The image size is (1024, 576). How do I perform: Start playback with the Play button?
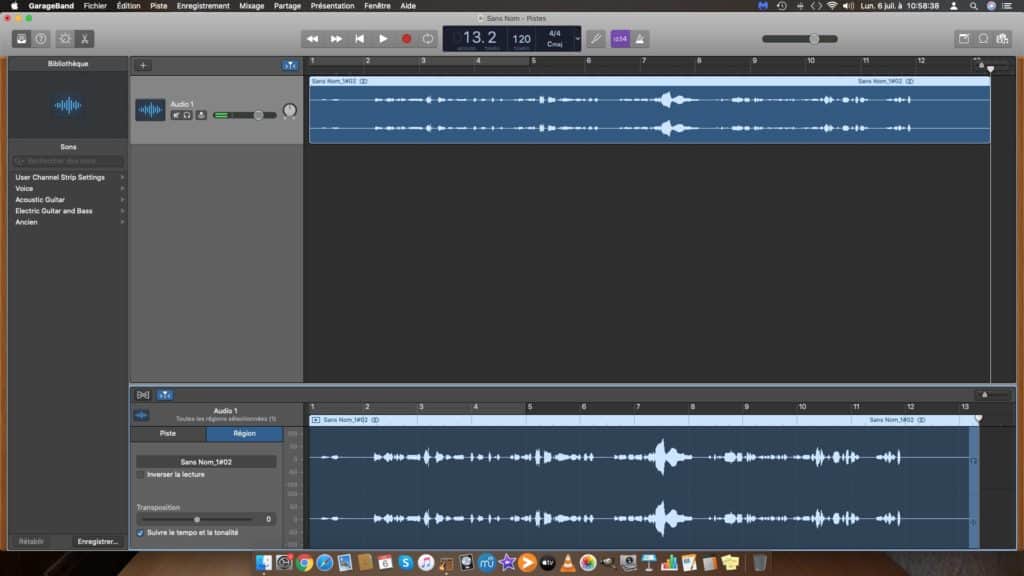[x=384, y=38]
